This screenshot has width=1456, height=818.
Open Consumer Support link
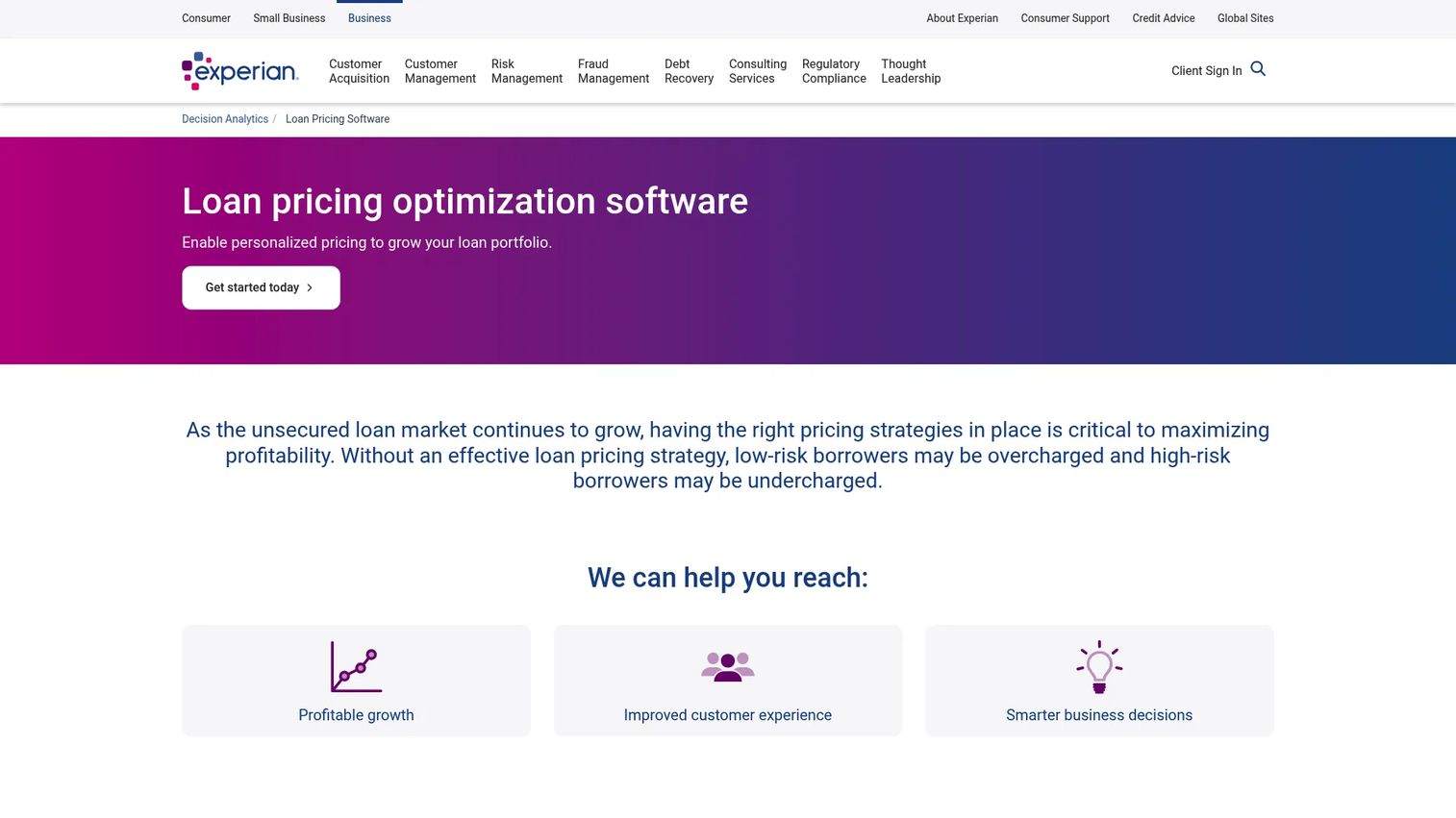(1065, 18)
